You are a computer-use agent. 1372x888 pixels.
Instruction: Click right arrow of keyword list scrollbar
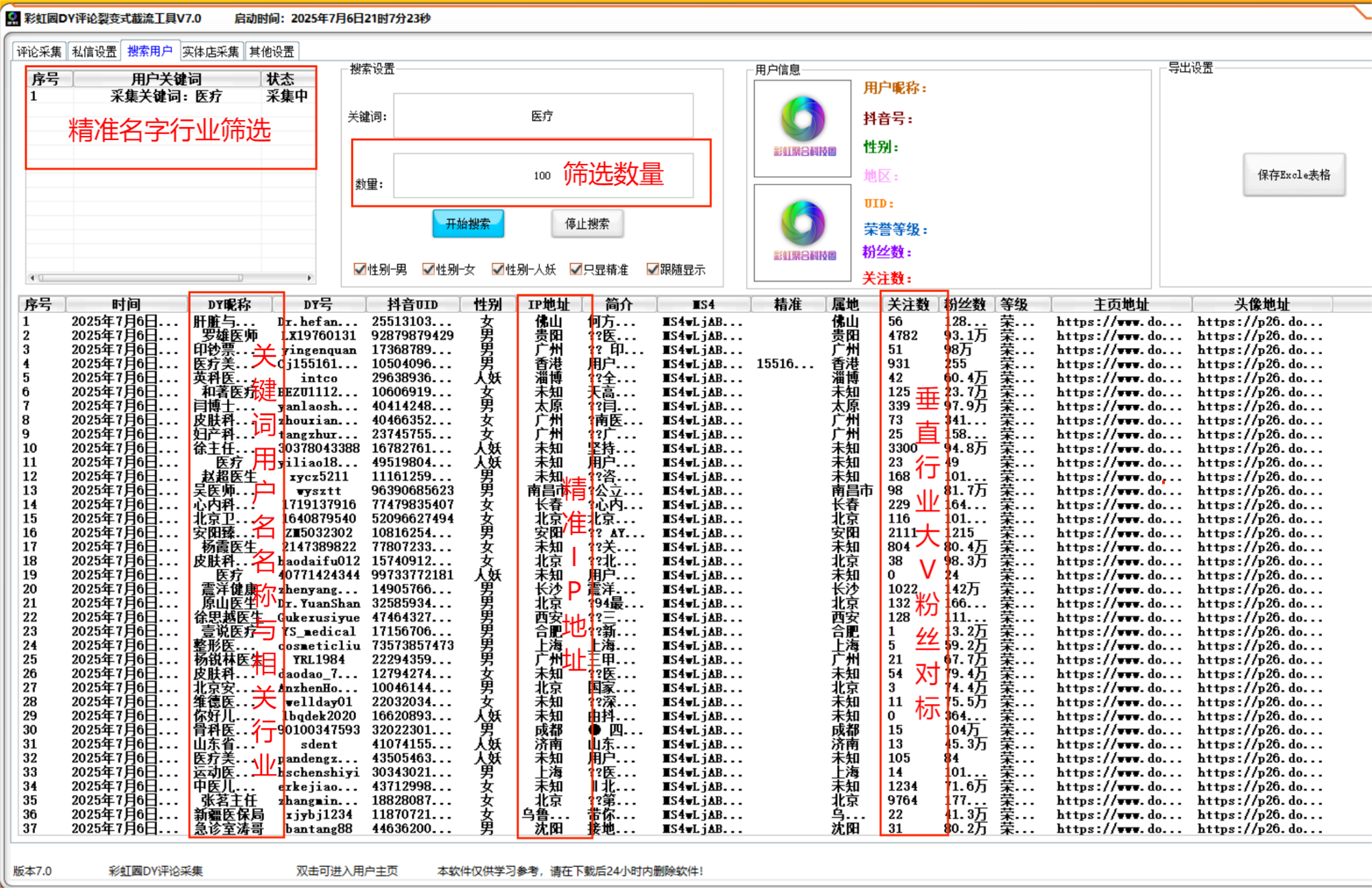(x=310, y=278)
